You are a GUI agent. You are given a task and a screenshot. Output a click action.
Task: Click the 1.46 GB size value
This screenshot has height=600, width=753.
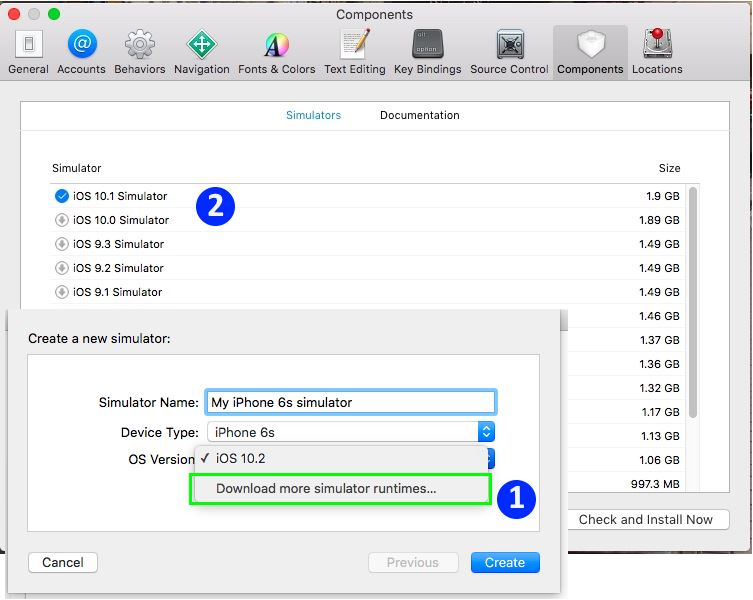[x=659, y=316]
